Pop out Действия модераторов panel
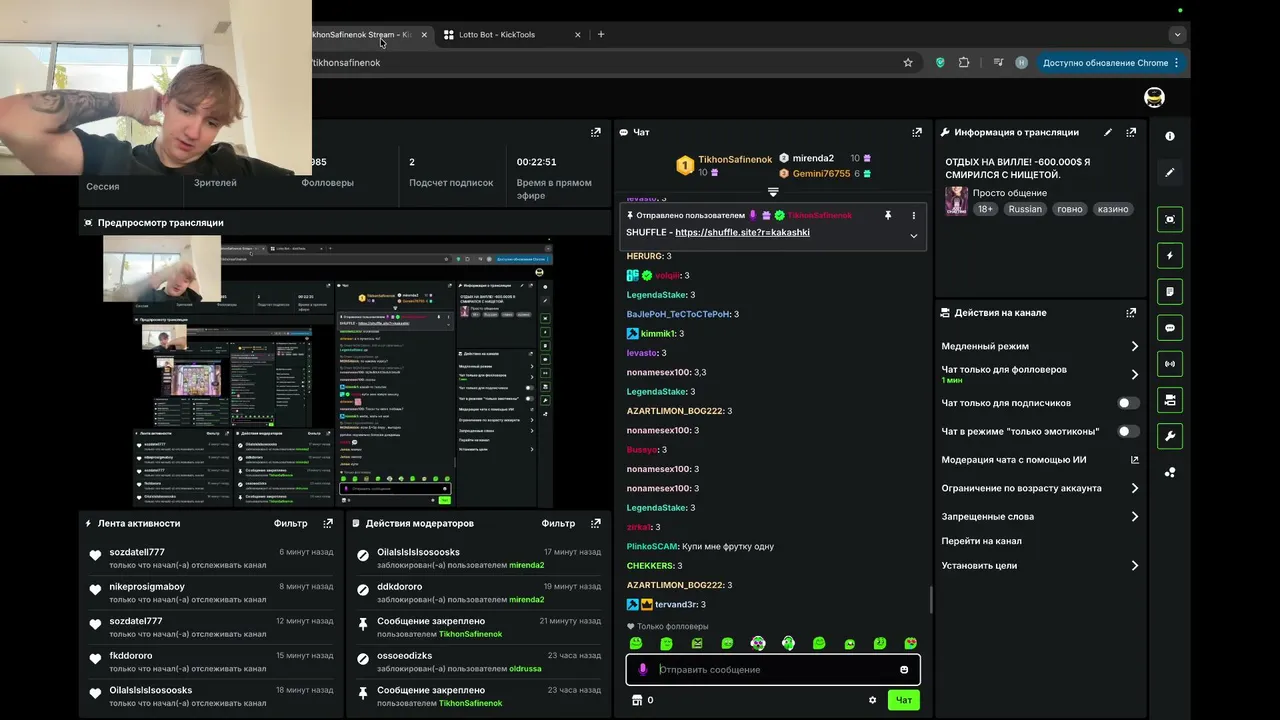The image size is (1280, 720). [x=596, y=523]
